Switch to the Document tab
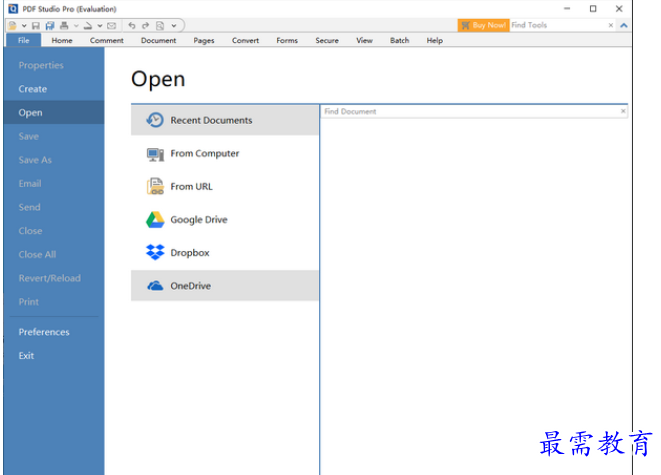Viewport: 661px width, 475px height. point(159,40)
